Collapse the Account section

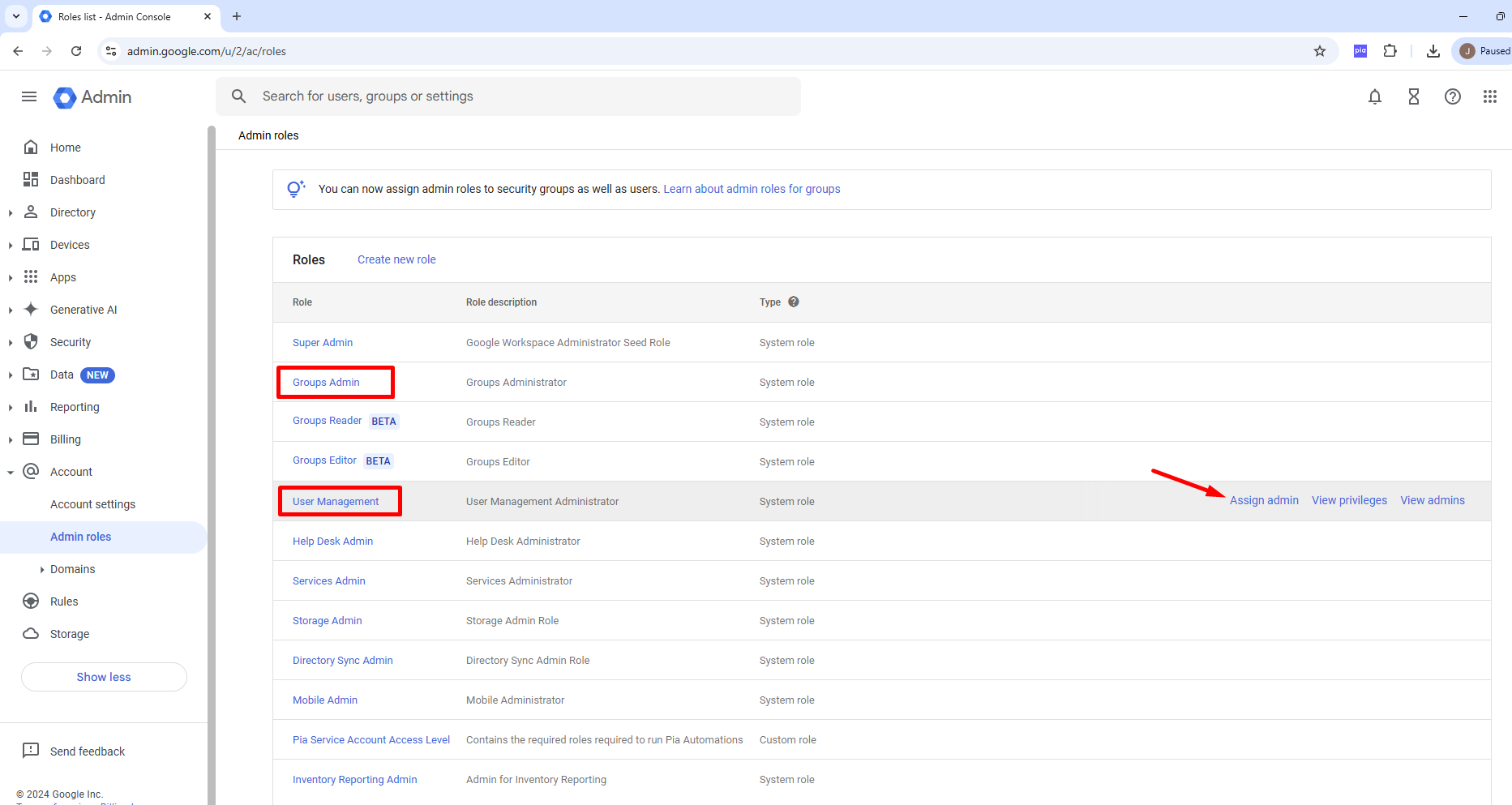[11, 472]
